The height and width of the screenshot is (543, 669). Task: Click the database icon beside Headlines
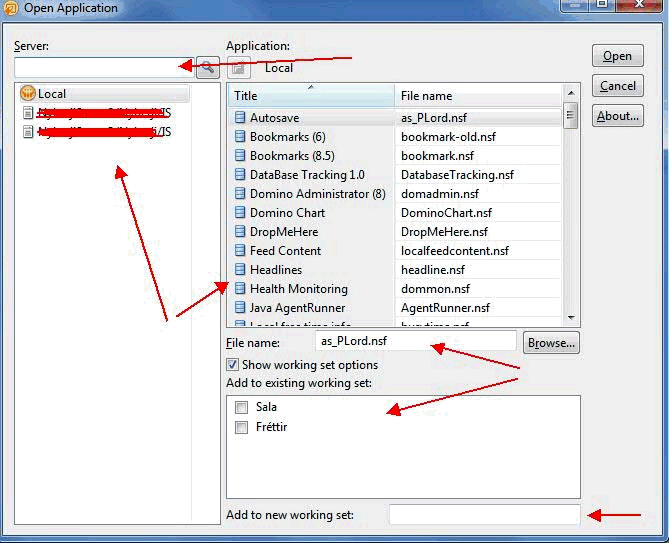[240, 270]
